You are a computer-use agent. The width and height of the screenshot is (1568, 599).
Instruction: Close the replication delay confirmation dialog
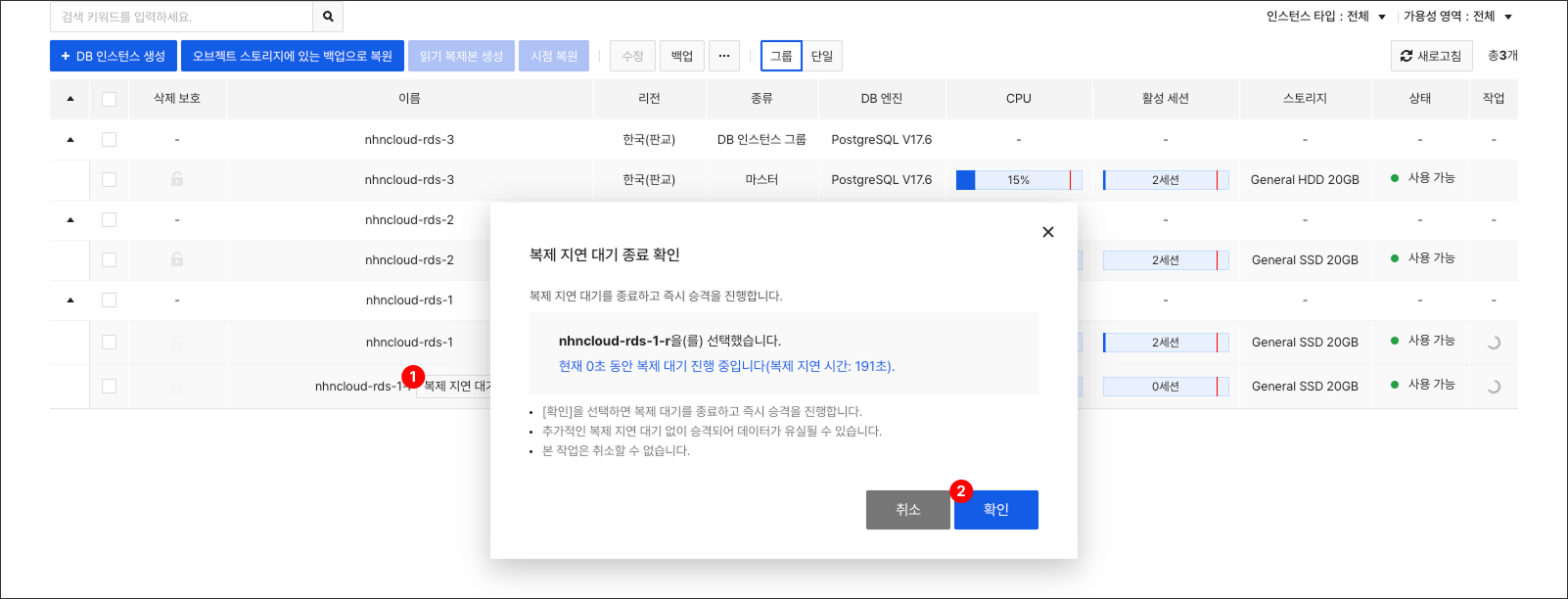[1048, 232]
